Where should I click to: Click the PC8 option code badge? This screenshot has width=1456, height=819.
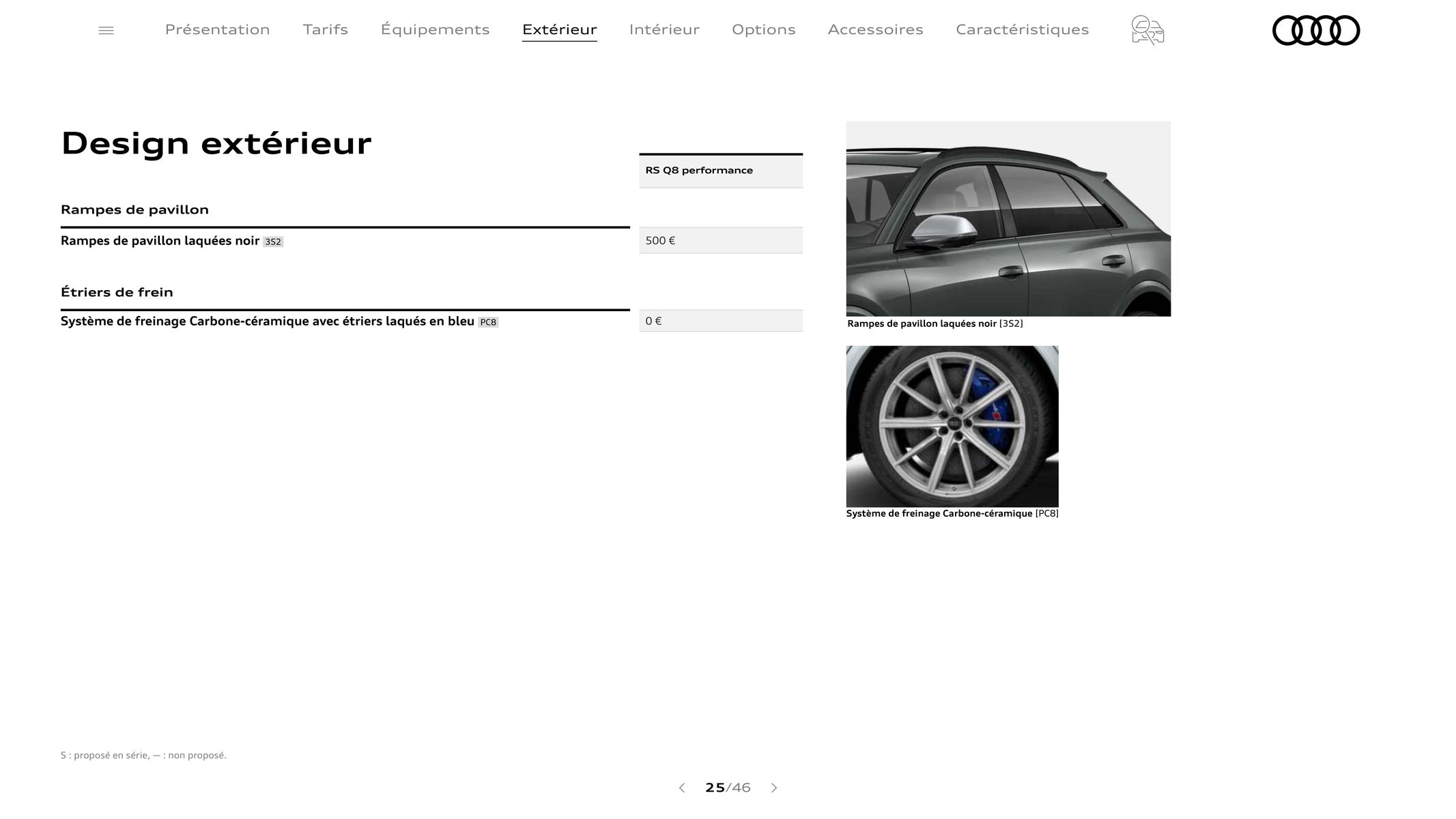click(x=488, y=322)
